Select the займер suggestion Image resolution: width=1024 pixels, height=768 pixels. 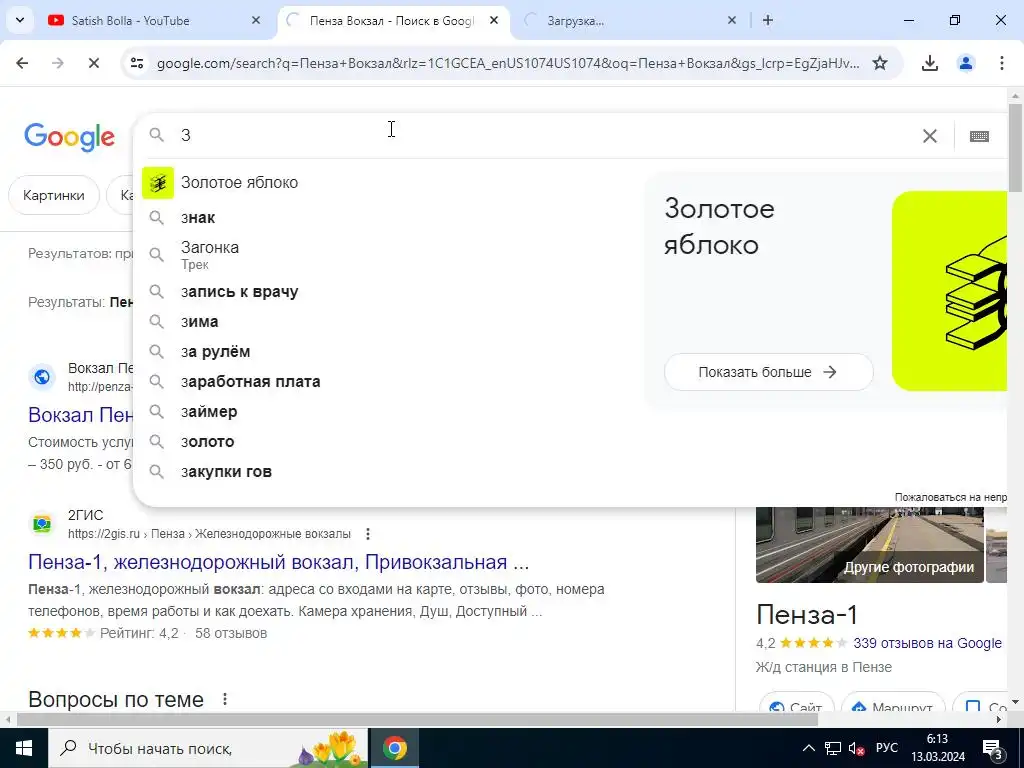click(392, 412)
